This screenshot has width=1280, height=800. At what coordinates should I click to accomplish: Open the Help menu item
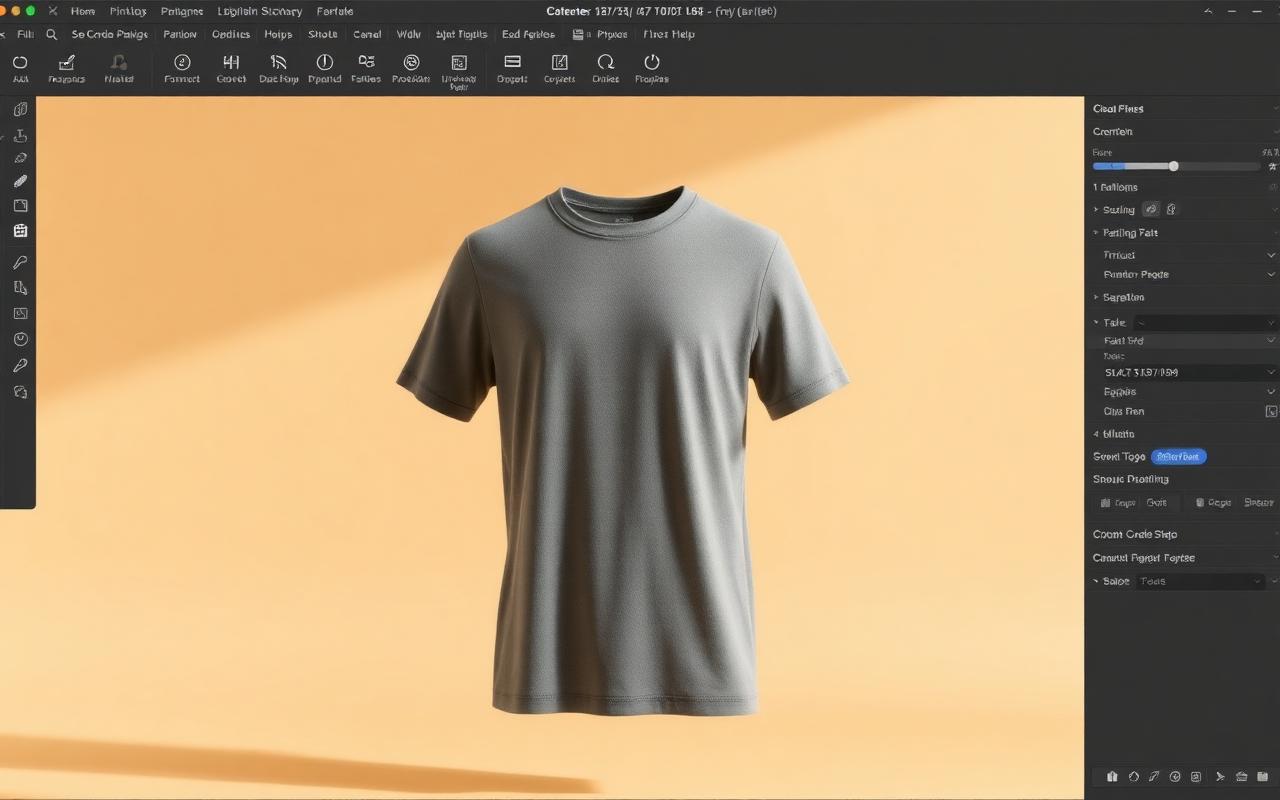click(x=683, y=34)
